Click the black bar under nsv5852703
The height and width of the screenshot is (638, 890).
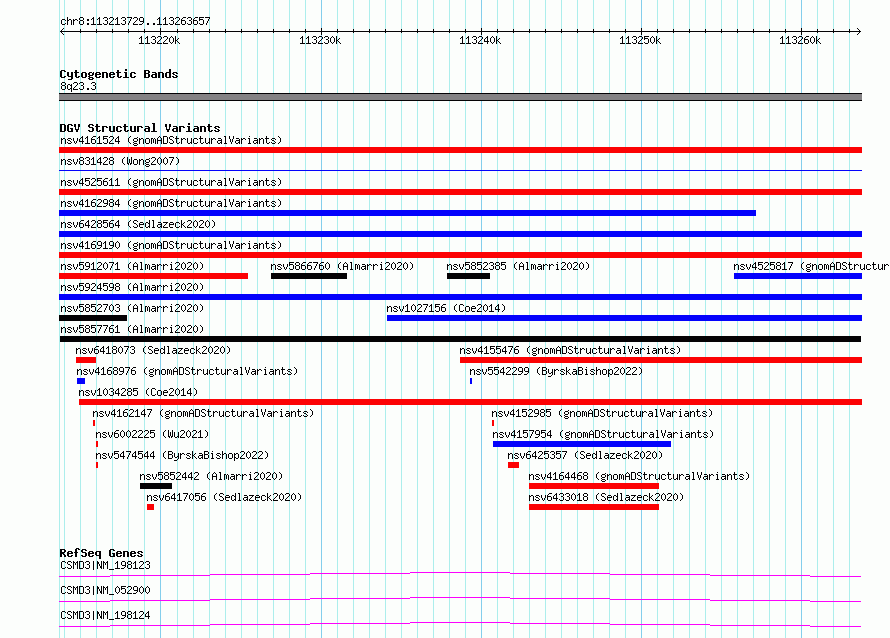click(x=93, y=318)
